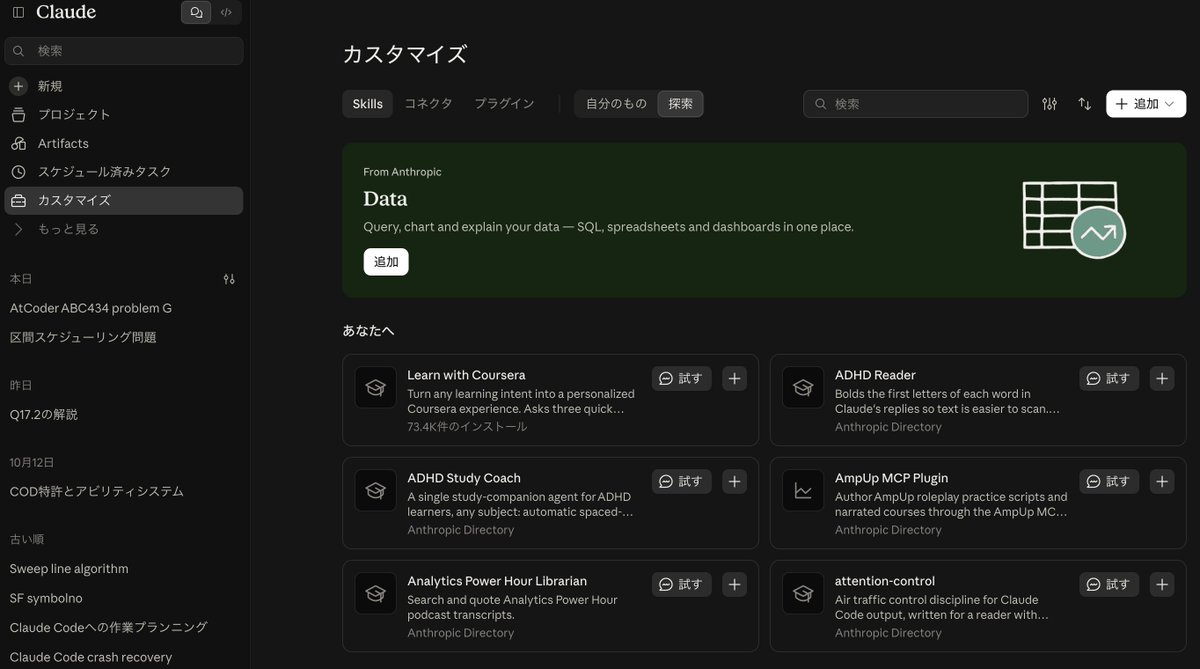Viewport: 1200px width, 669px height.
Task: Open the 追加 dropdown button
Action: click(x=1146, y=104)
